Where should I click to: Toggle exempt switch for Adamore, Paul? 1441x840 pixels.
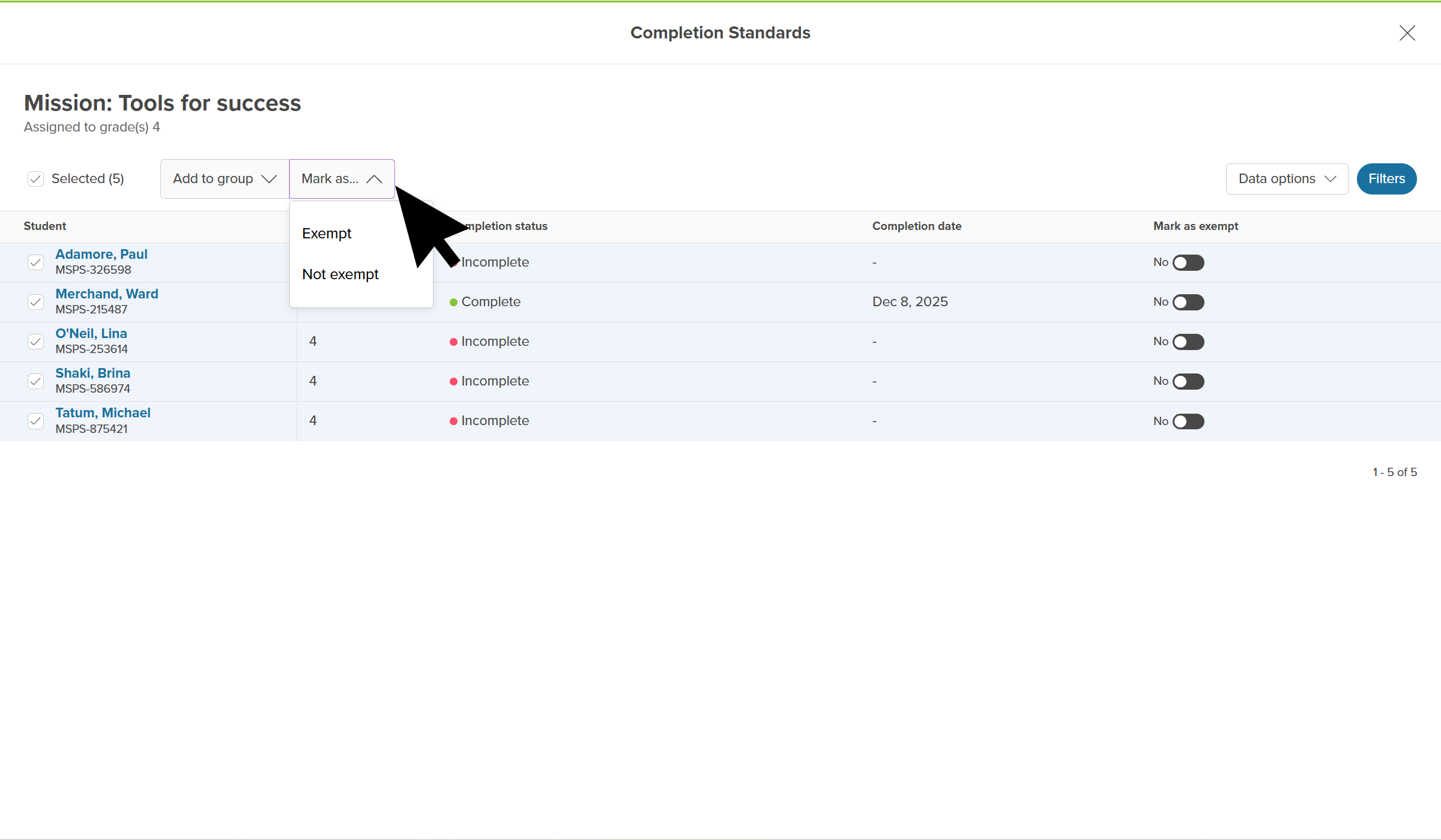1188,262
